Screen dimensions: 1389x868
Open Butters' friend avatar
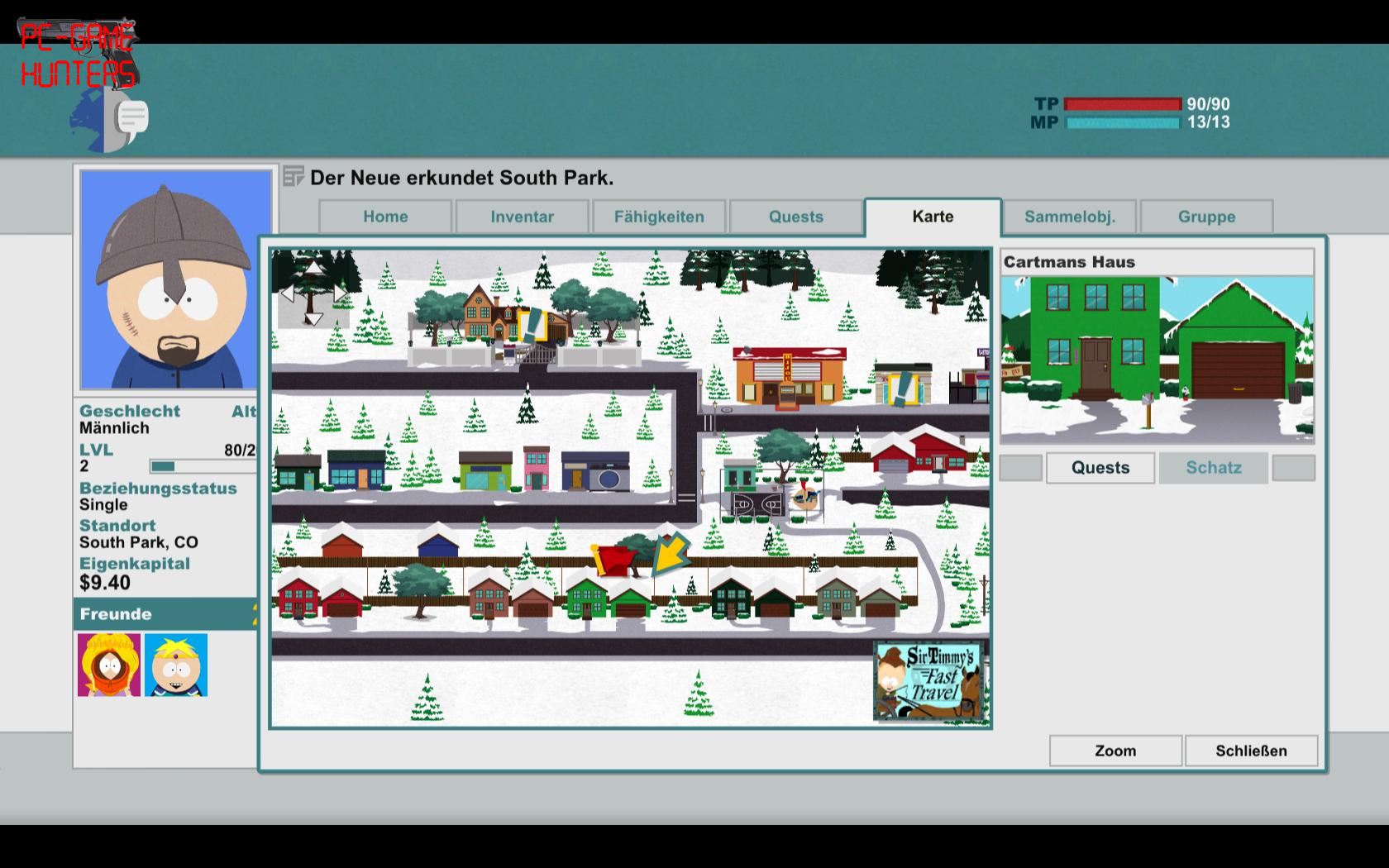pos(176,665)
